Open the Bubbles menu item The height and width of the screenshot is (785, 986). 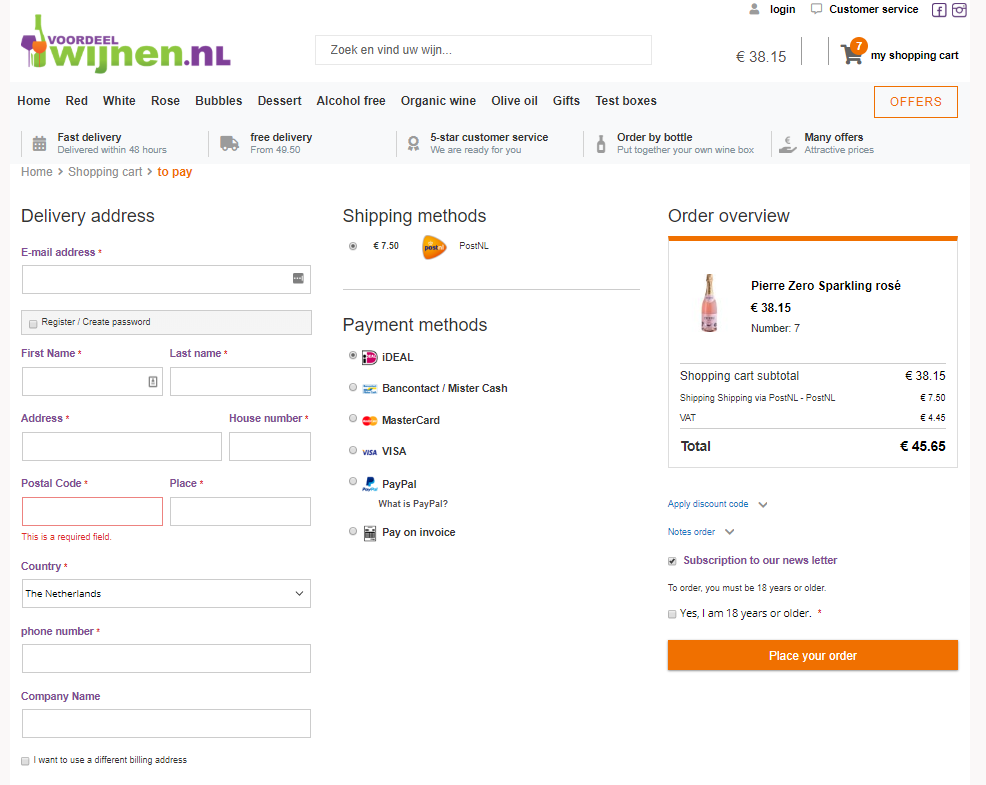[218, 101]
